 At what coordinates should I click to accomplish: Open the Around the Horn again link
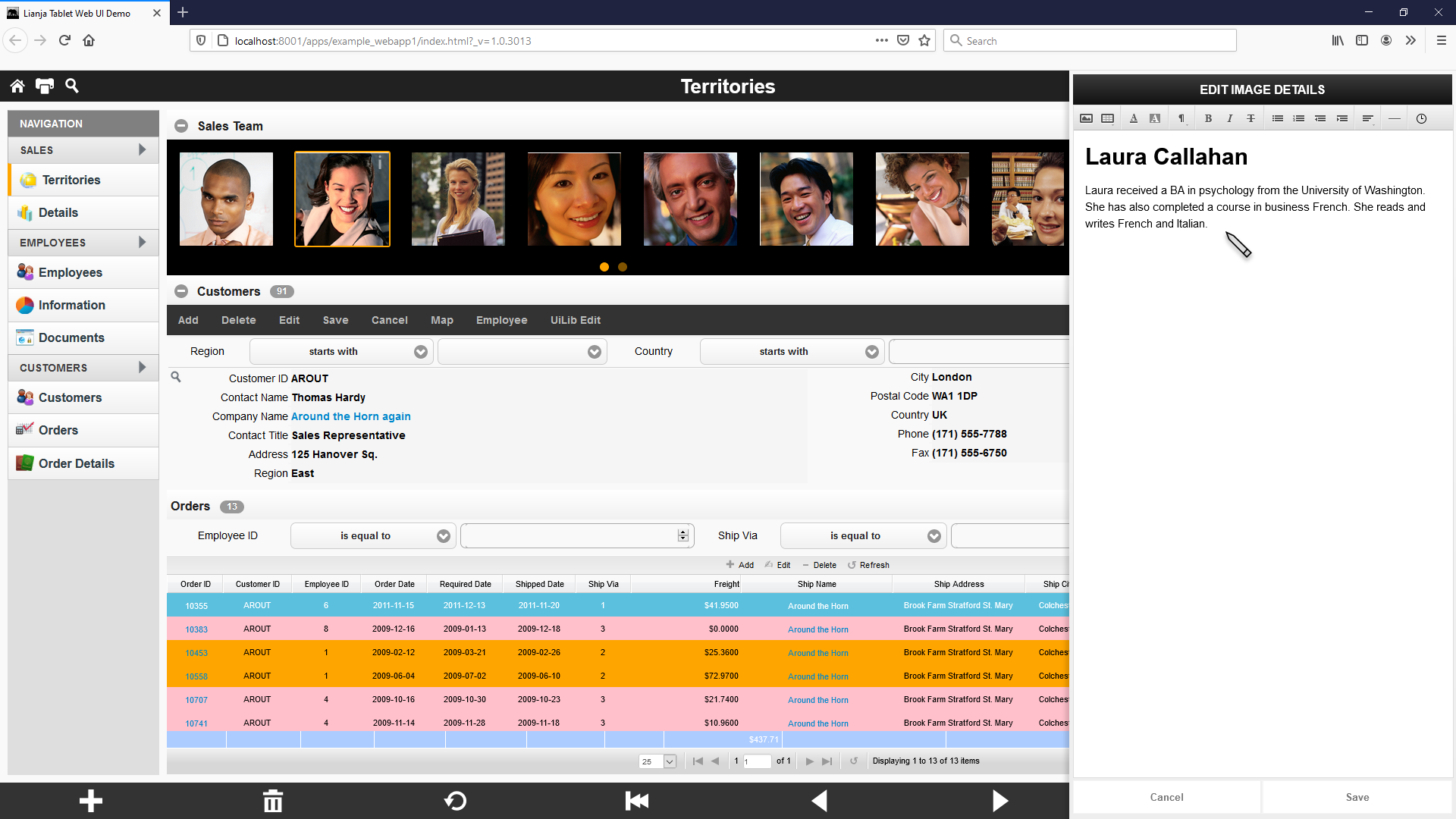coord(350,416)
